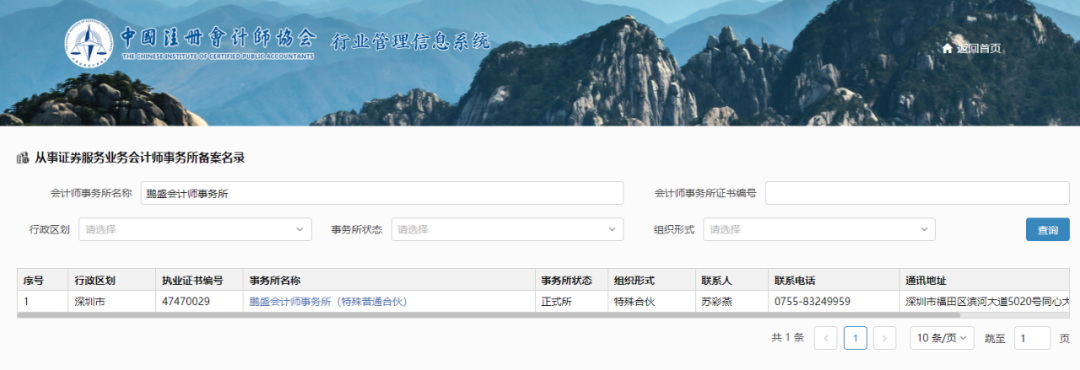Select page 1 in pagination

pyautogui.click(x=855, y=338)
